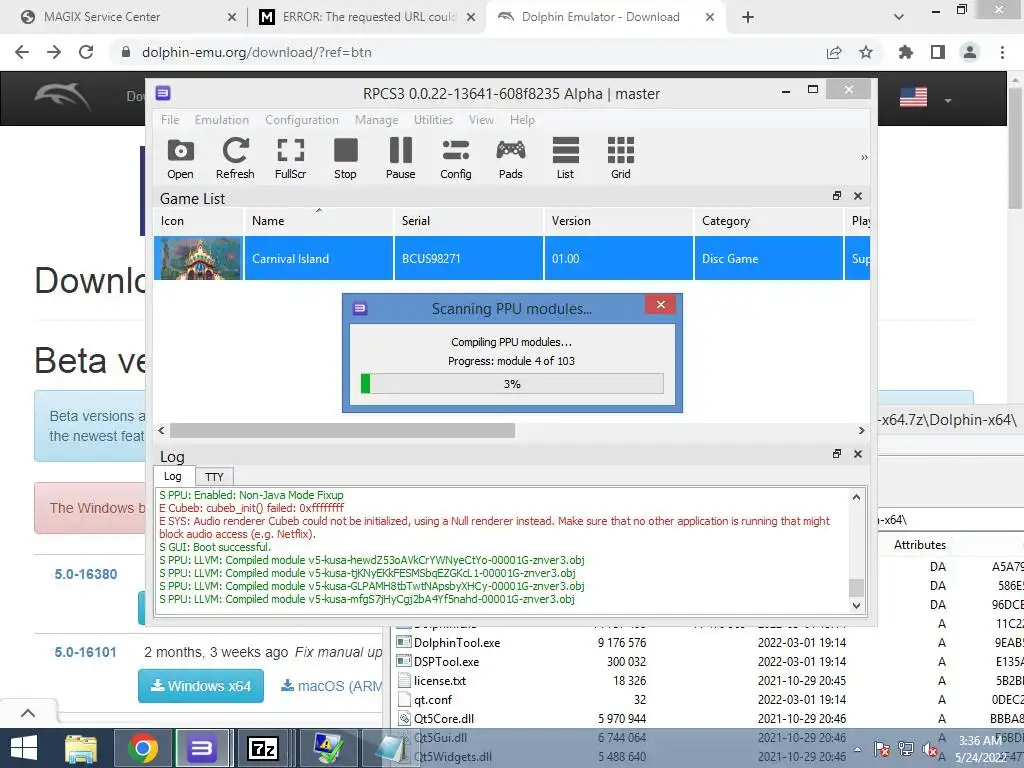Open the Help menu in RPCS3
The height and width of the screenshot is (768, 1024).
(x=522, y=120)
